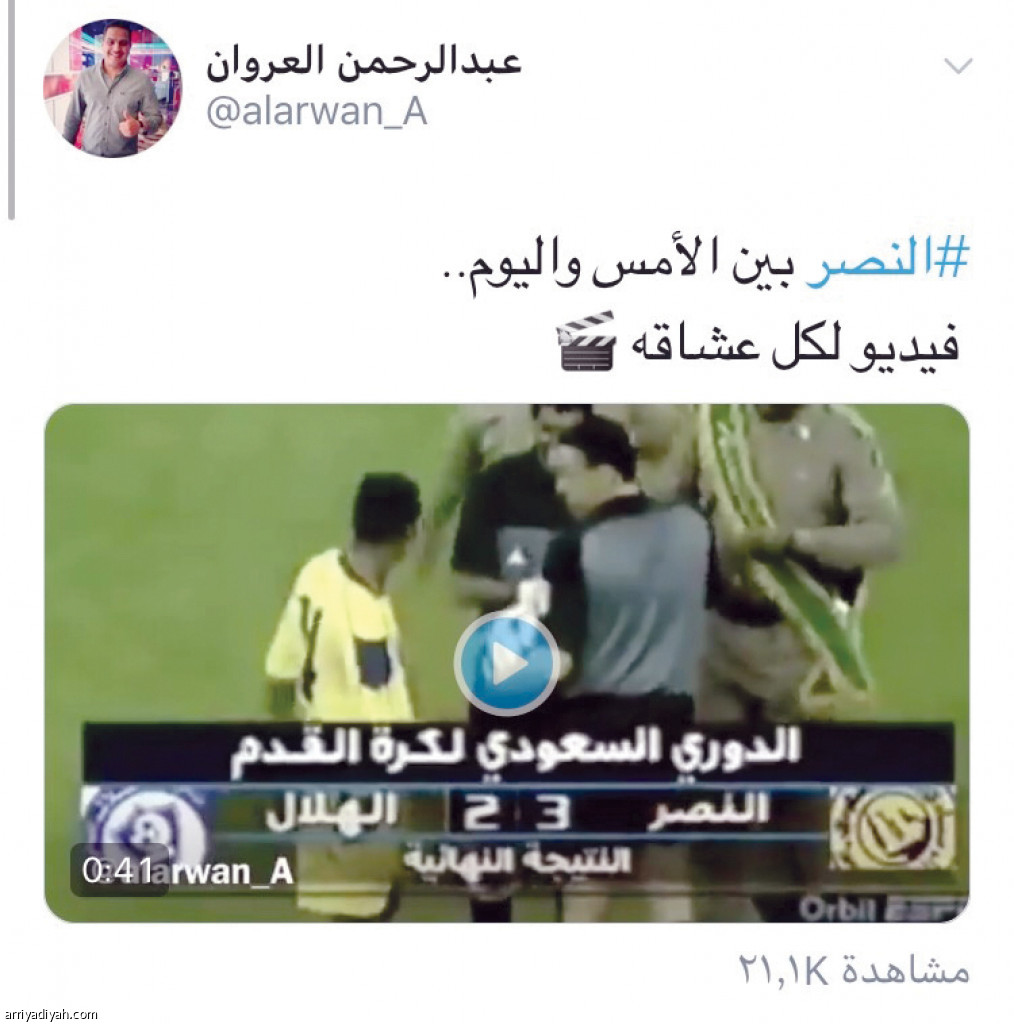Image resolution: width=1014 pixels, height=1024 pixels.
Task: Click the clapperboard emoji in the tweet
Action: click(586, 341)
